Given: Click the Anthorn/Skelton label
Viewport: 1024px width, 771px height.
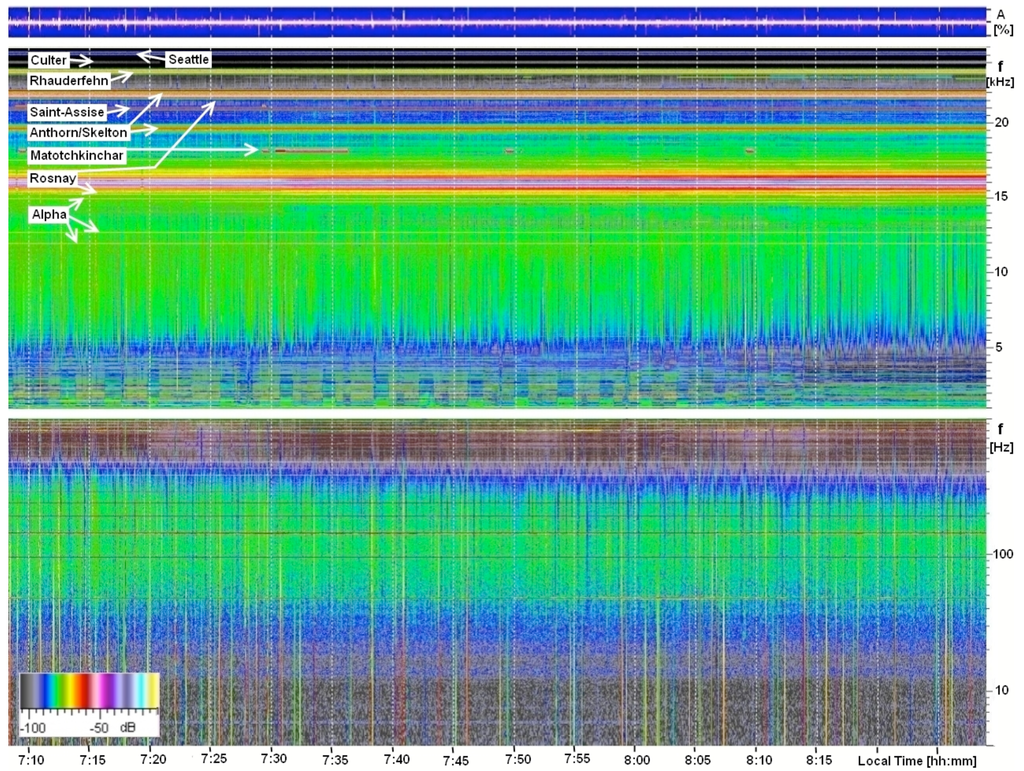Looking at the screenshot, I should 79,132.
